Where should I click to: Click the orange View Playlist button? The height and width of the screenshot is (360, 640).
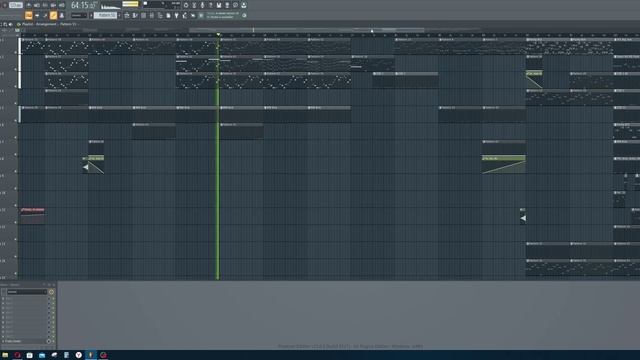(x=29, y=15)
